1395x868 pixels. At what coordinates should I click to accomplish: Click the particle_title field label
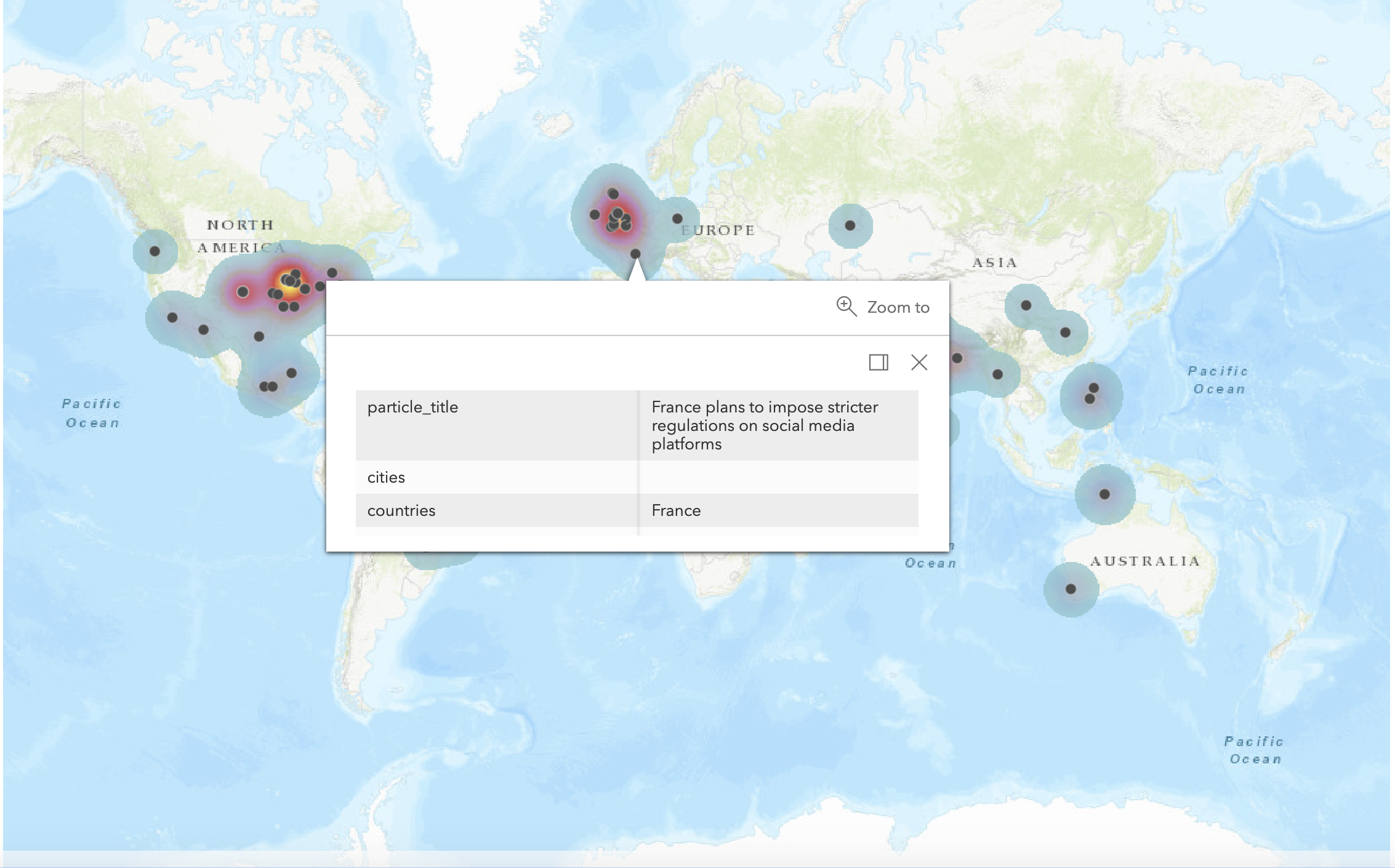coord(412,407)
